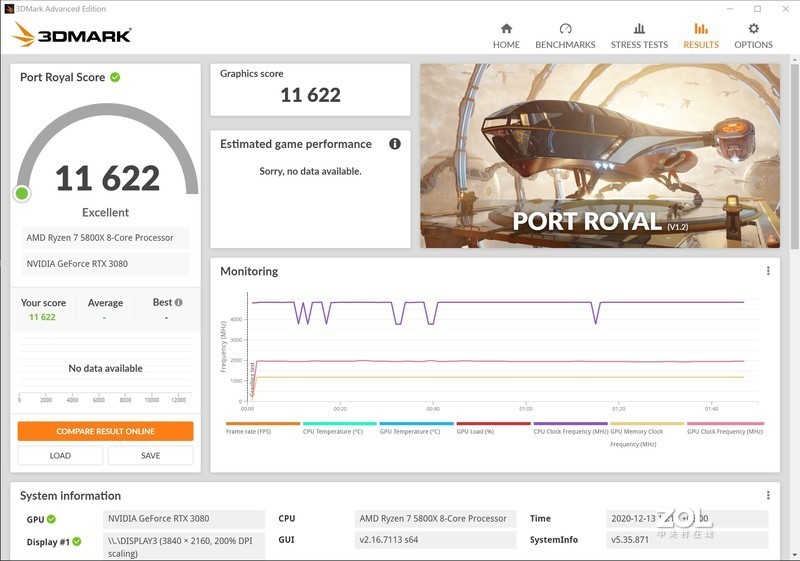This screenshot has width=800, height=561.
Task: Toggle GPU Memory Clock Frequency legend
Action: tap(647, 435)
